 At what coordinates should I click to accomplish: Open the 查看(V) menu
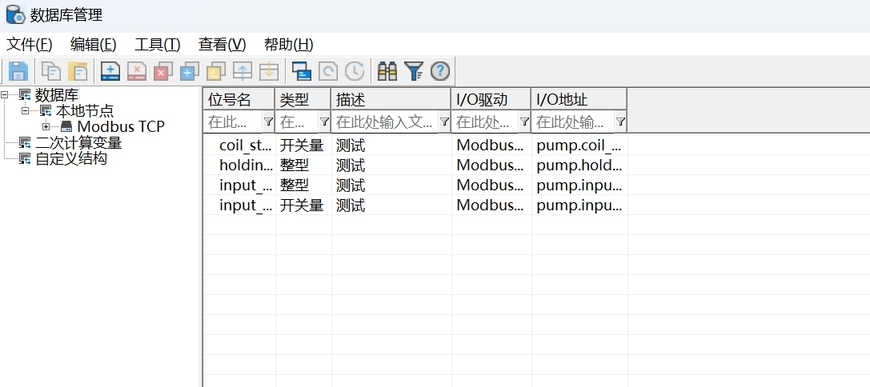click(222, 44)
